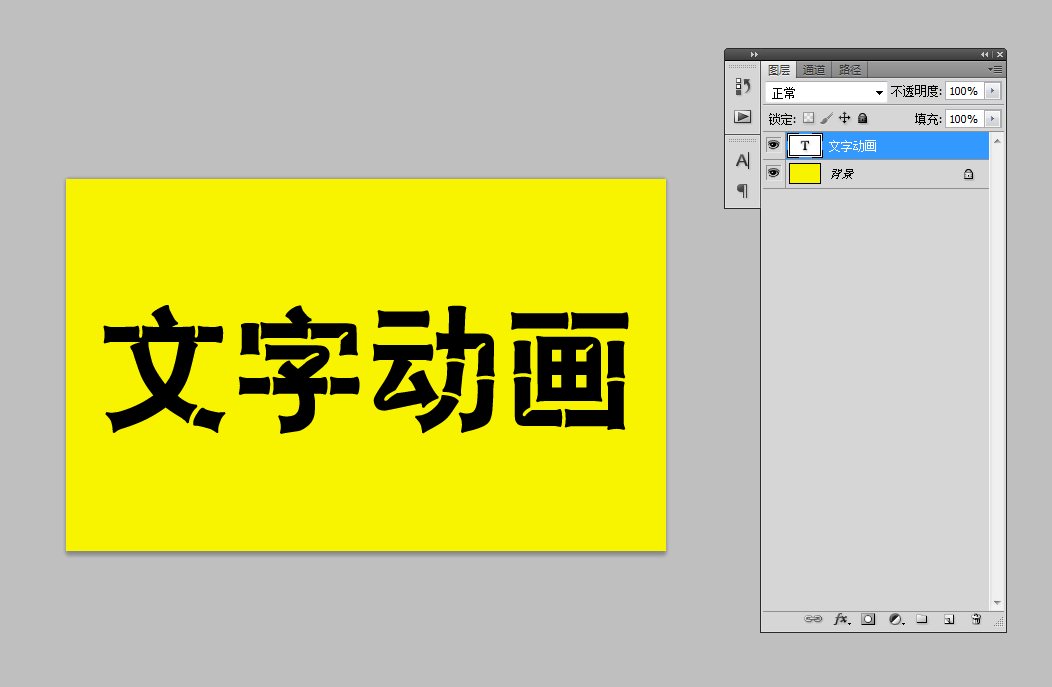1052x687 pixels.
Task: Select the 文字动画 layer name
Action: click(853, 146)
